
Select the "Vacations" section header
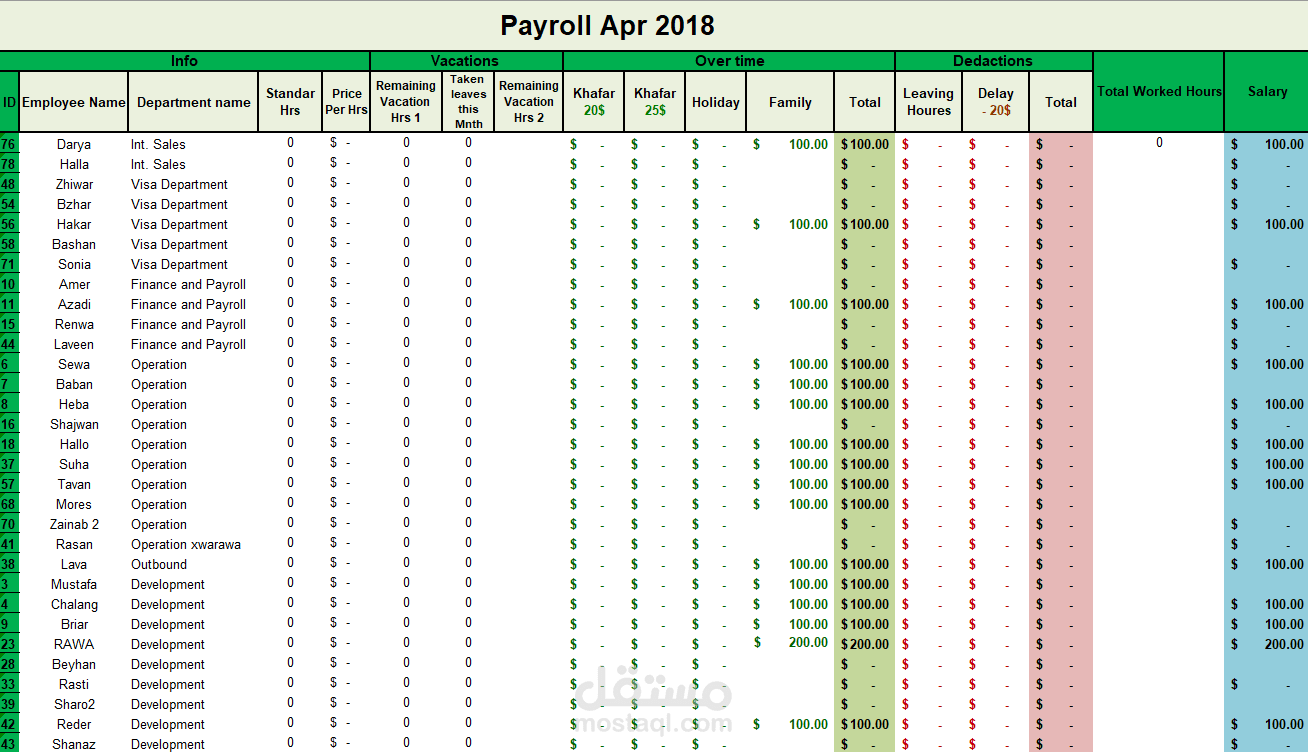click(466, 60)
